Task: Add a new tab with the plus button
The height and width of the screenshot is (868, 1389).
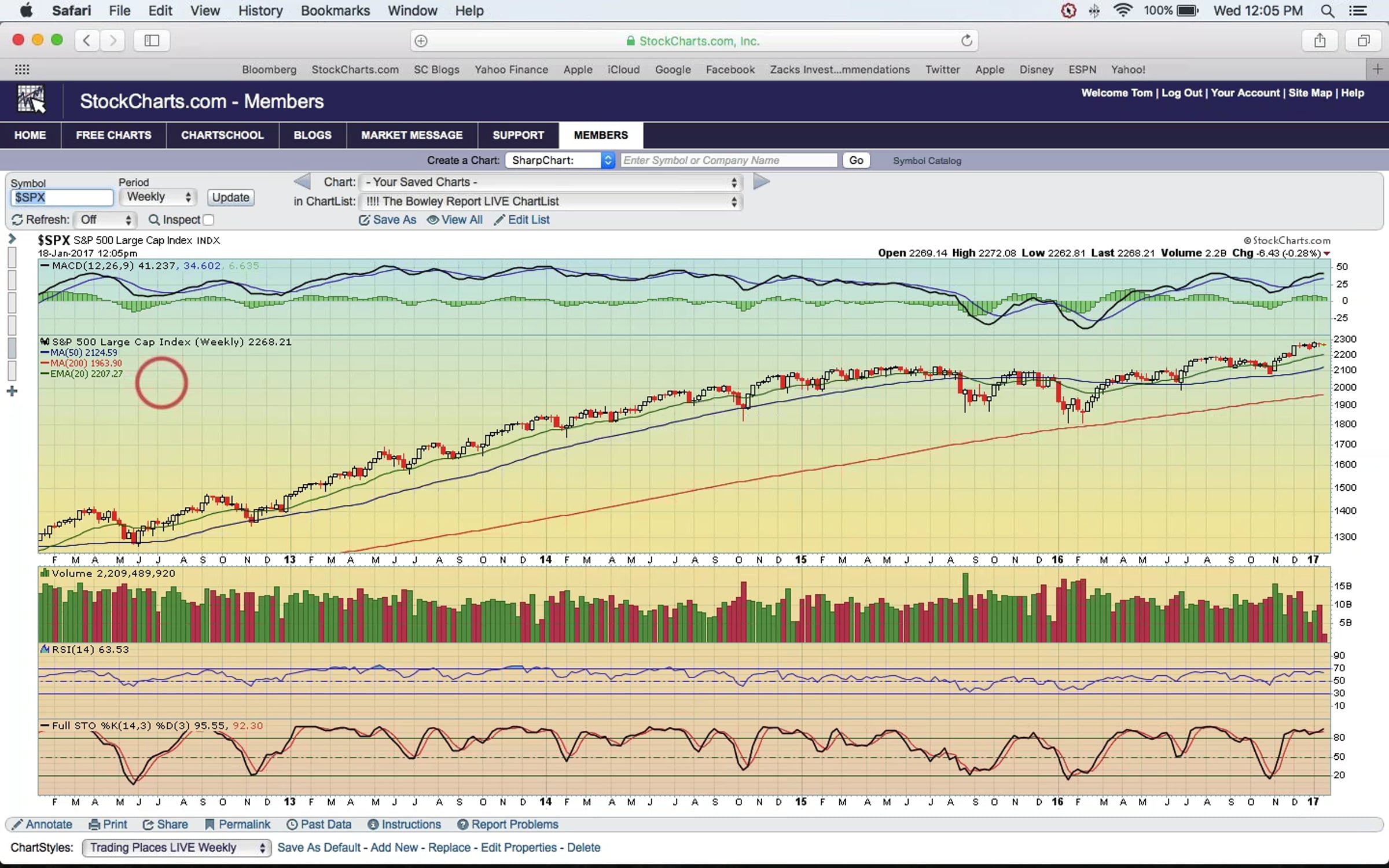Action: pyautogui.click(x=1377, y=69)
